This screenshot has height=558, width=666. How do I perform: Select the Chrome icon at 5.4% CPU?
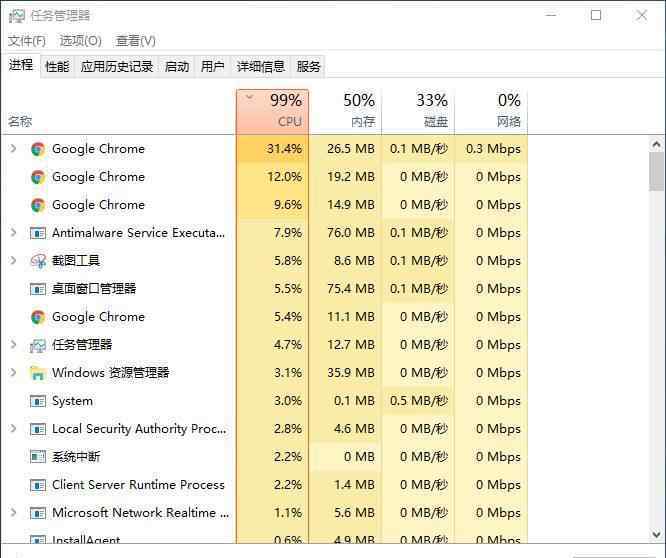click(38, 317)
